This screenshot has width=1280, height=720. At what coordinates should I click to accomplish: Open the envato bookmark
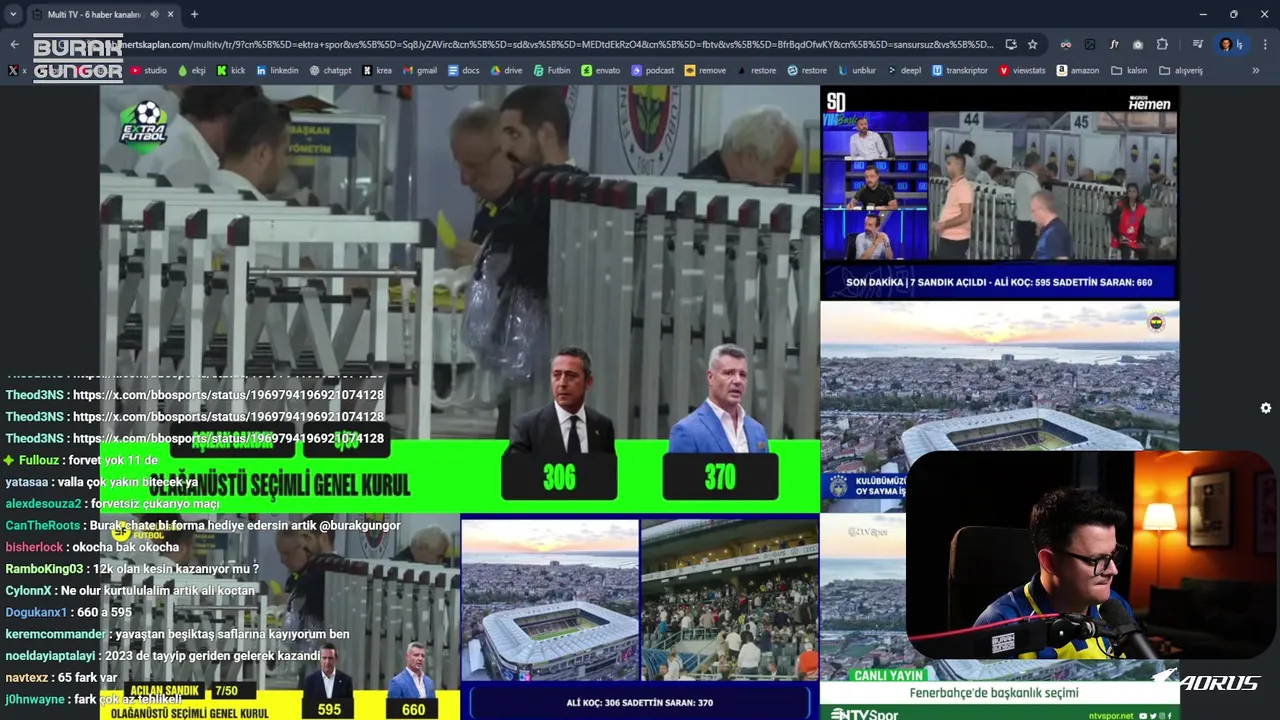[x=600, y=71]
